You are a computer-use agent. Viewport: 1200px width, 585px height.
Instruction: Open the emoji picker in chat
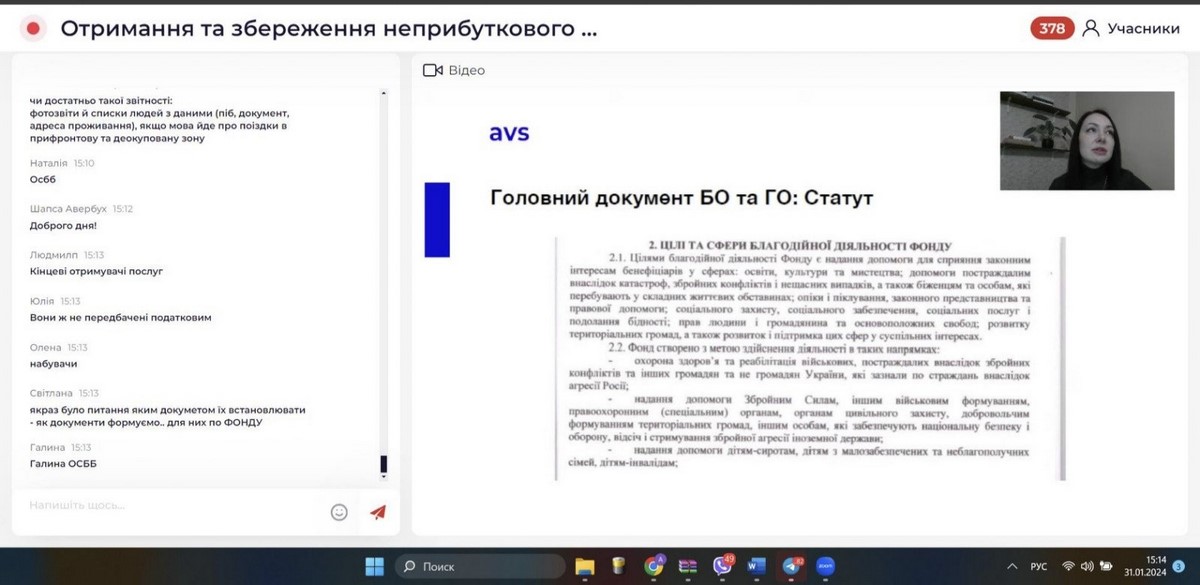pos(339,512)
